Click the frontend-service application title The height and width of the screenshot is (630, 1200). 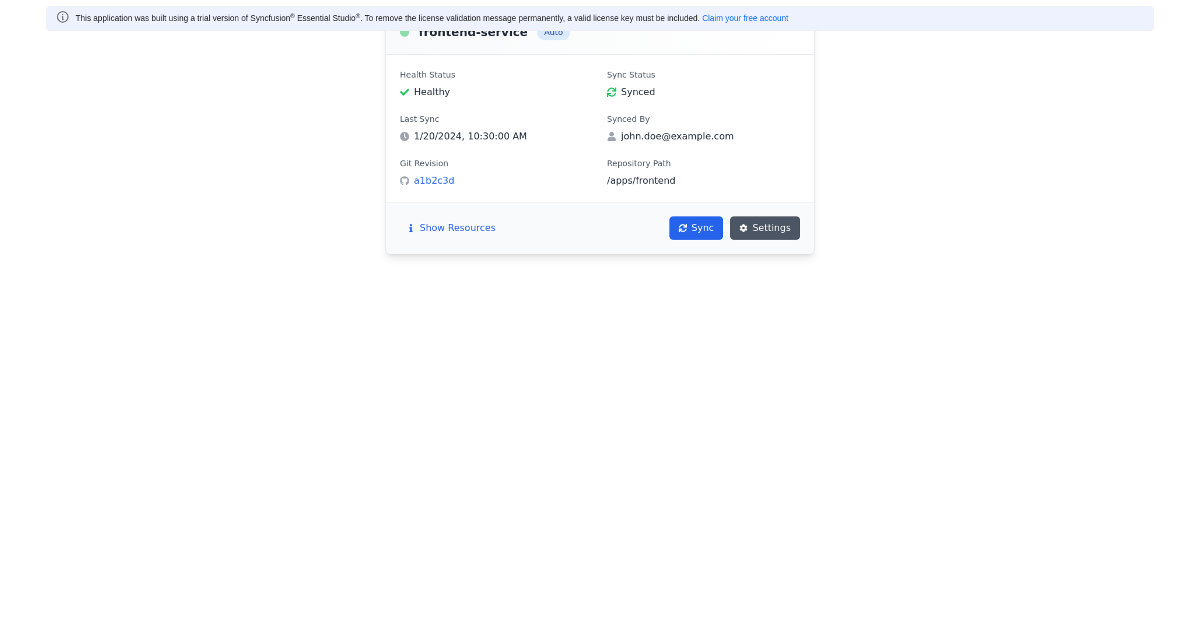473,32
